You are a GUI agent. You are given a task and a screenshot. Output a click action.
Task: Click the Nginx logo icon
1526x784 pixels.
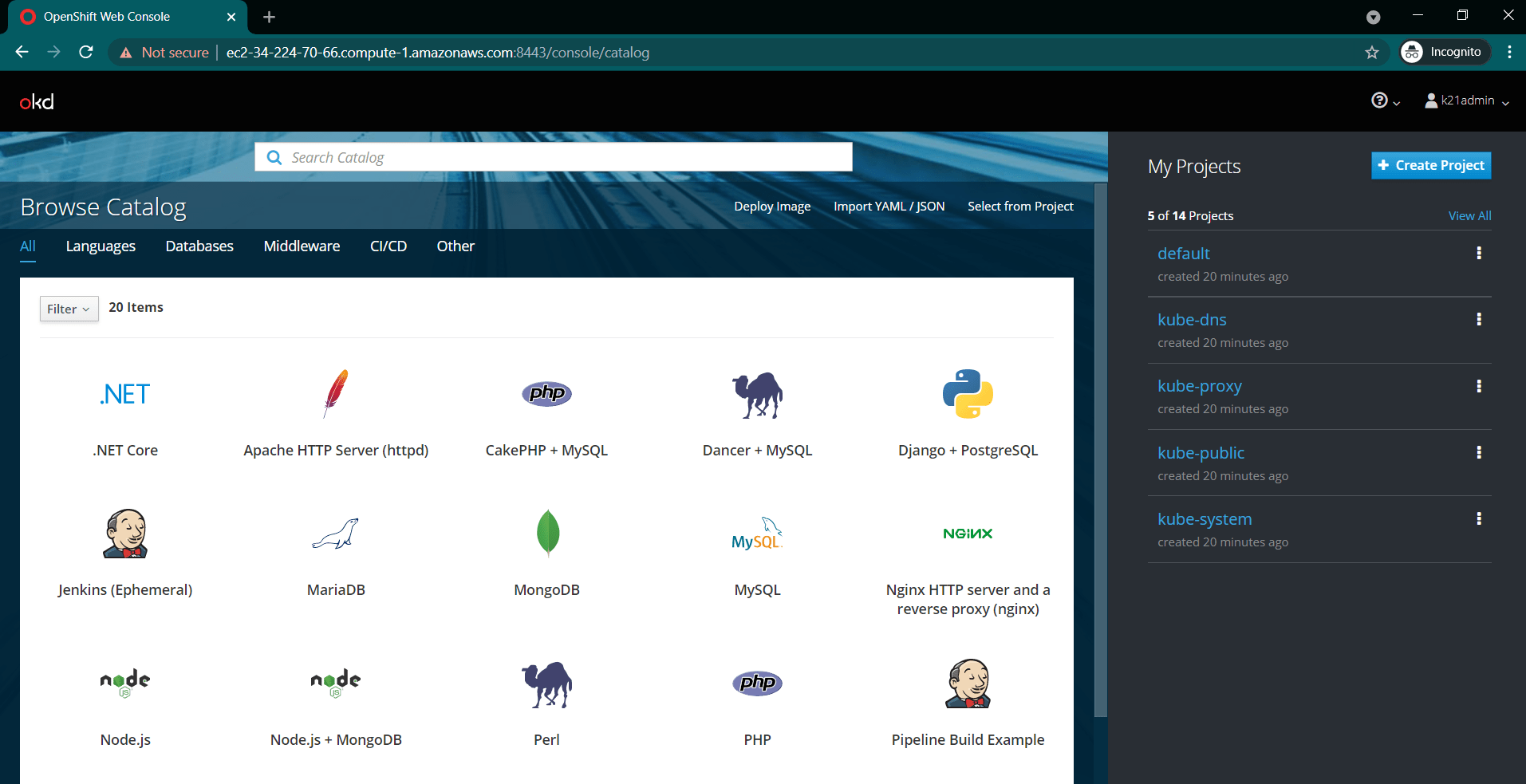968,534
